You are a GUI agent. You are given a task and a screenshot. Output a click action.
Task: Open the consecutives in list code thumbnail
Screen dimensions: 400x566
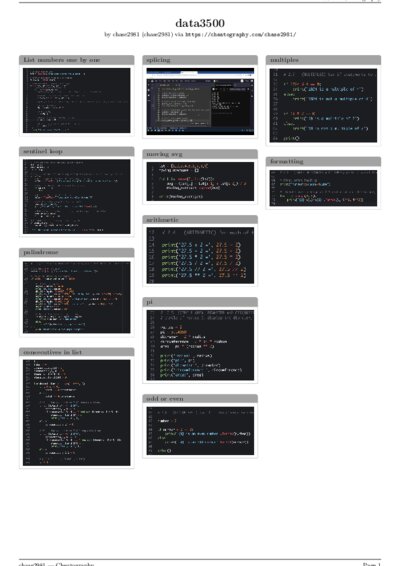click(77, 413)
